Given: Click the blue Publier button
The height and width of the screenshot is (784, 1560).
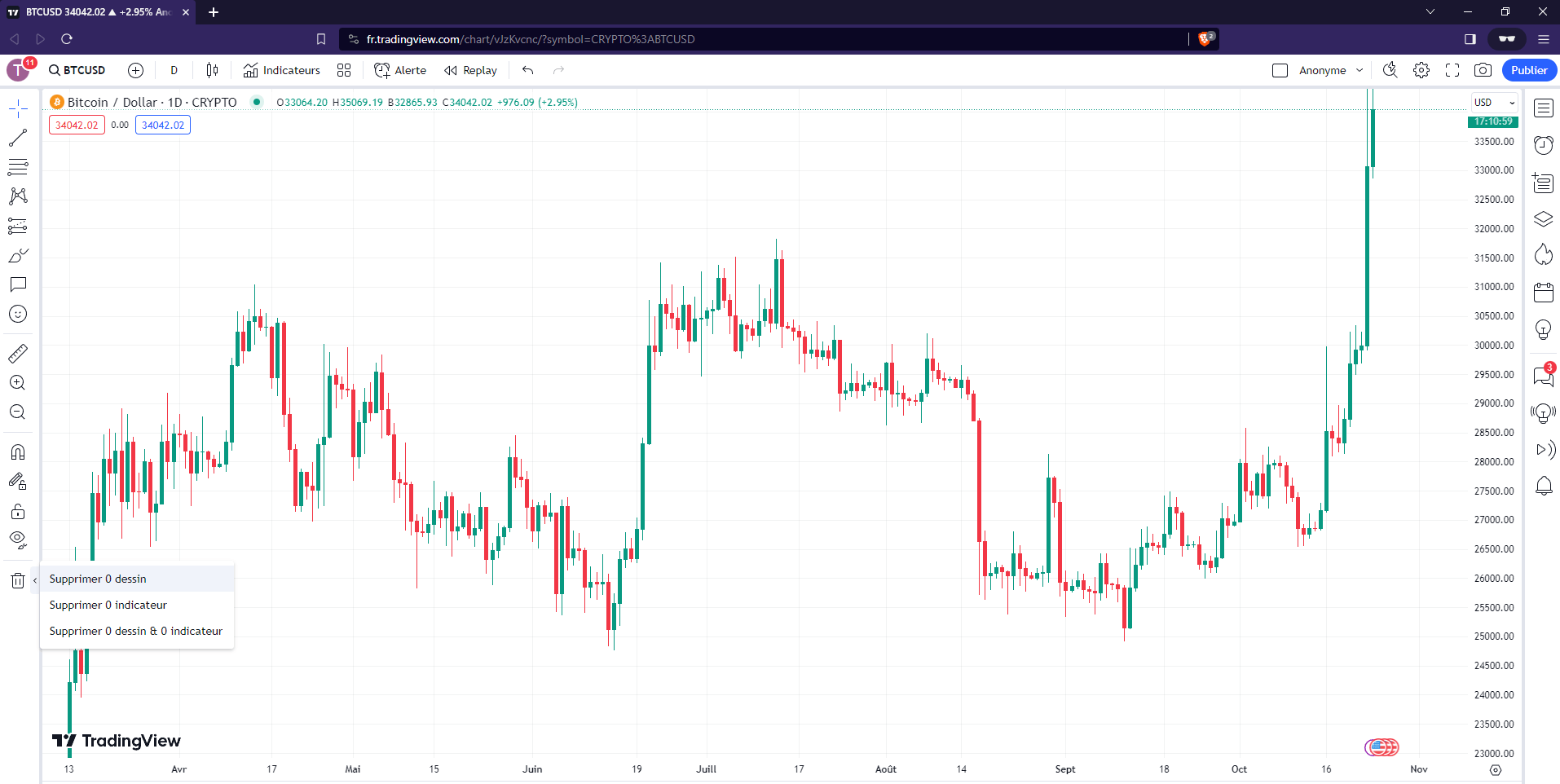Looking at the screenshot, I should pos(1528,70).
